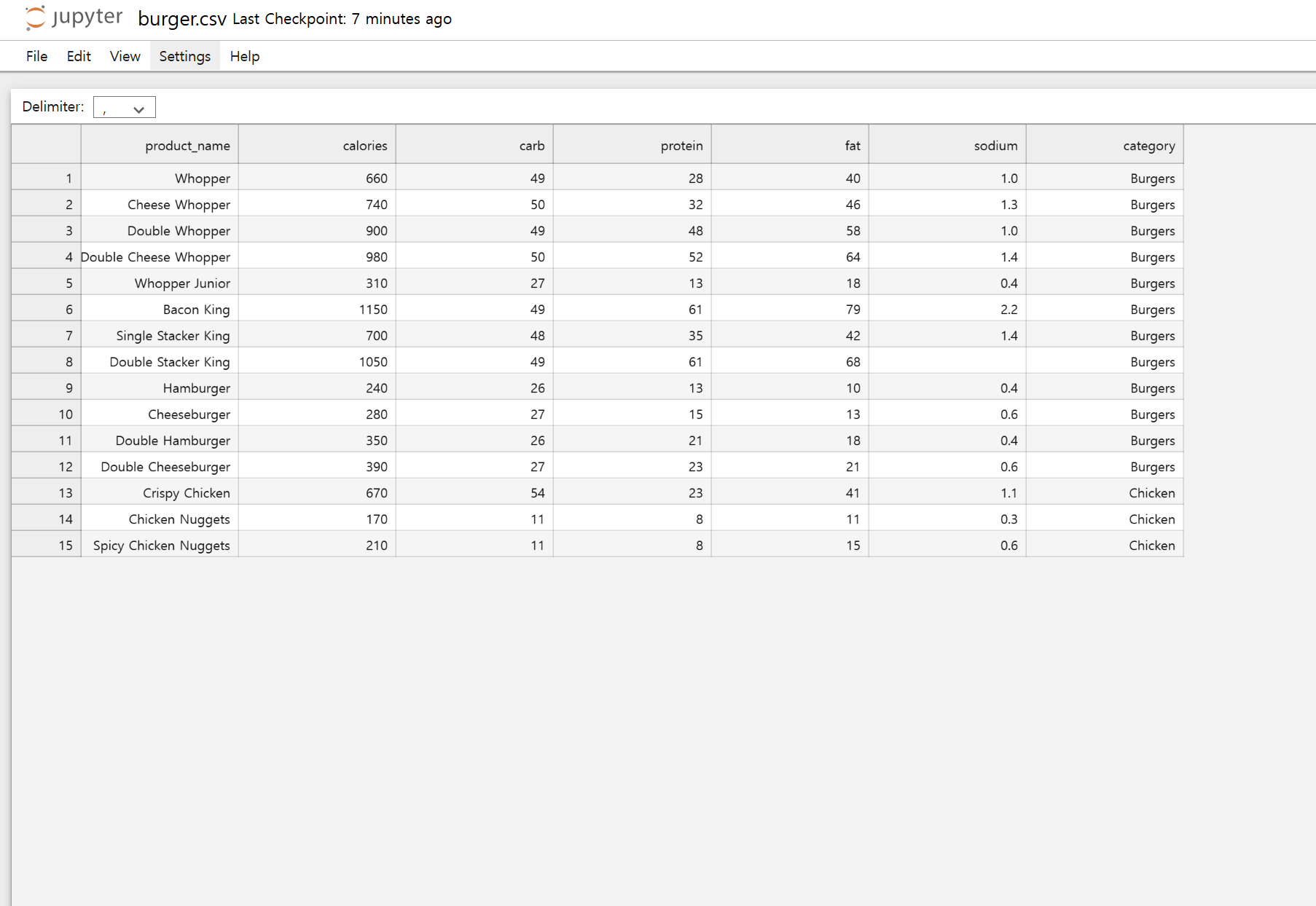Click the Delimiter label
This screenshot has height=906, width=1316.
tap(53, 106)
